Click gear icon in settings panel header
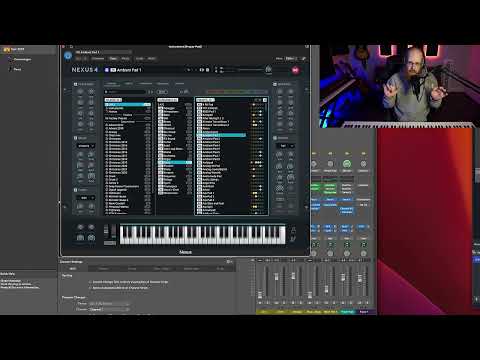Screen dimensions: 480x360 [x=229, y=262]
